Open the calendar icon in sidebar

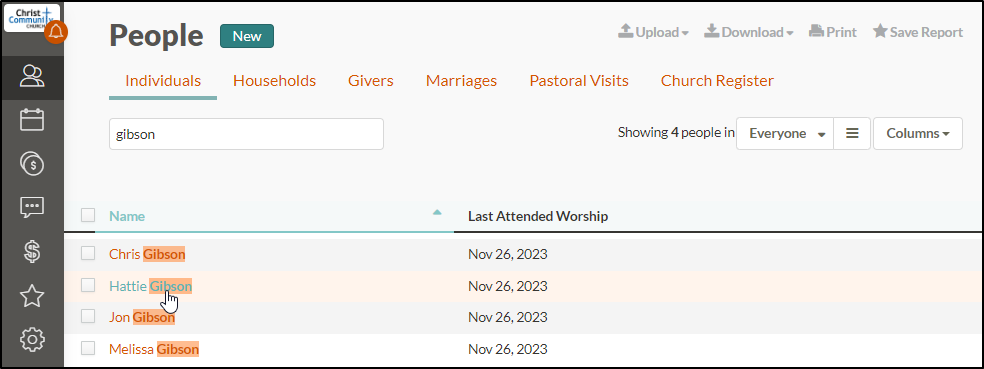coord(32,120)
